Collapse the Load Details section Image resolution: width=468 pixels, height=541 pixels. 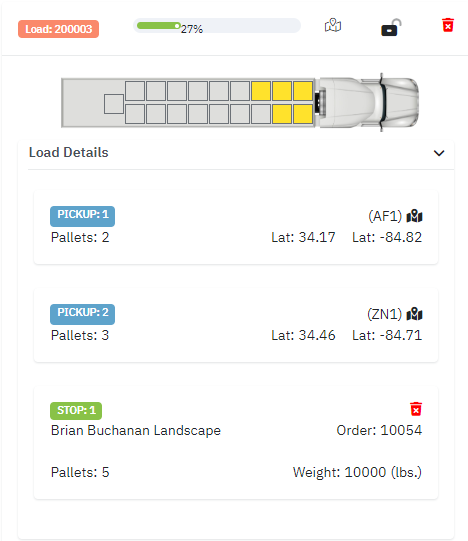[439, 153]
